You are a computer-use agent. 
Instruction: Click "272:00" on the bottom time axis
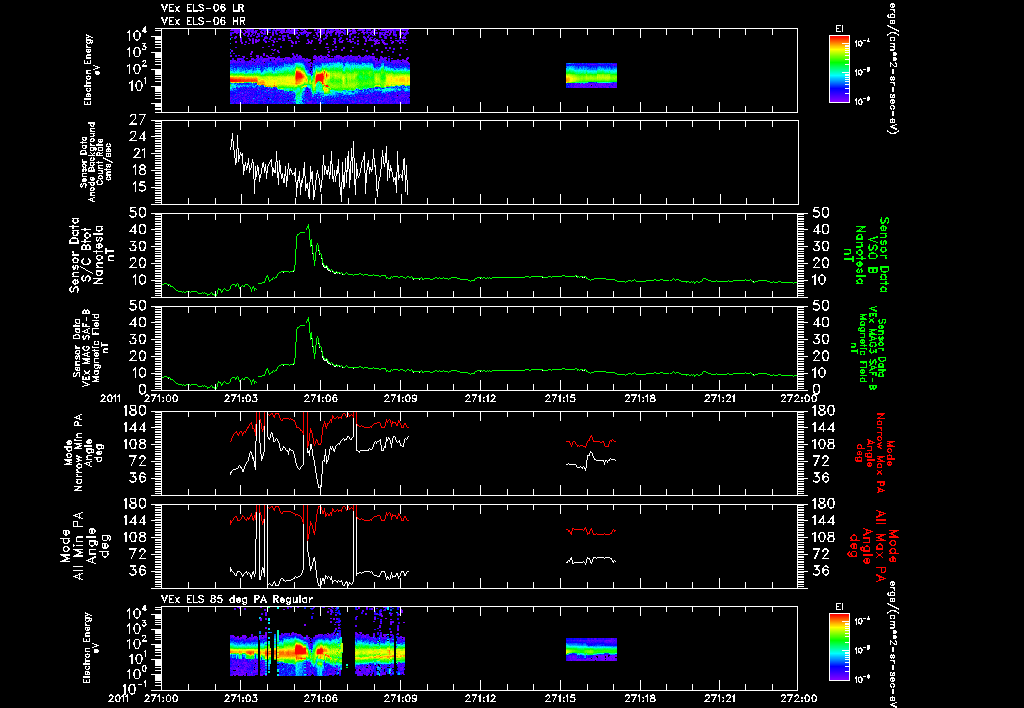point(799,698)
